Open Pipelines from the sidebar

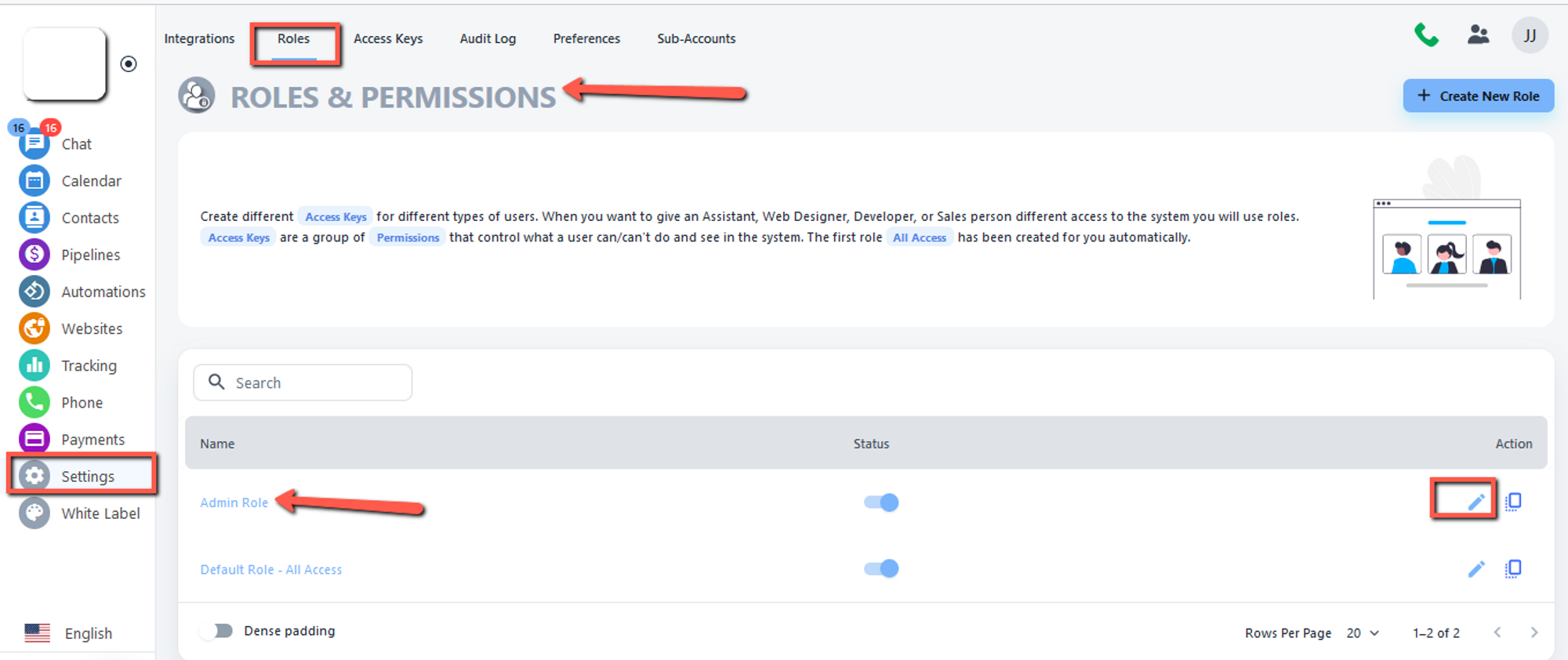coord(34,255)
